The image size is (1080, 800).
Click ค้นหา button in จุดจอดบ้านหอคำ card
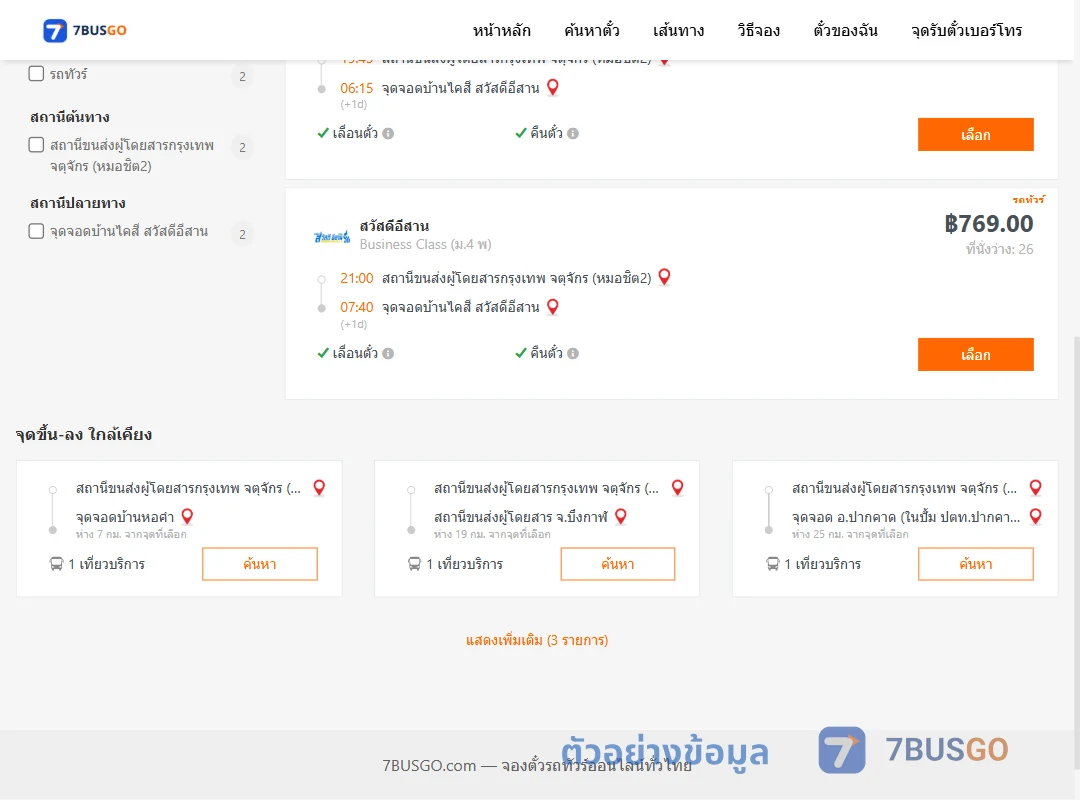(260, 564)
